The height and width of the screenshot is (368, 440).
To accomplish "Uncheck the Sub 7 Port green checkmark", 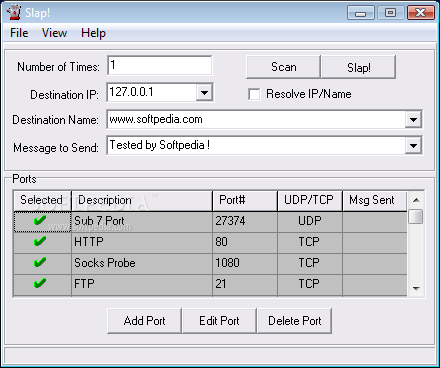I will coord(40,221).
